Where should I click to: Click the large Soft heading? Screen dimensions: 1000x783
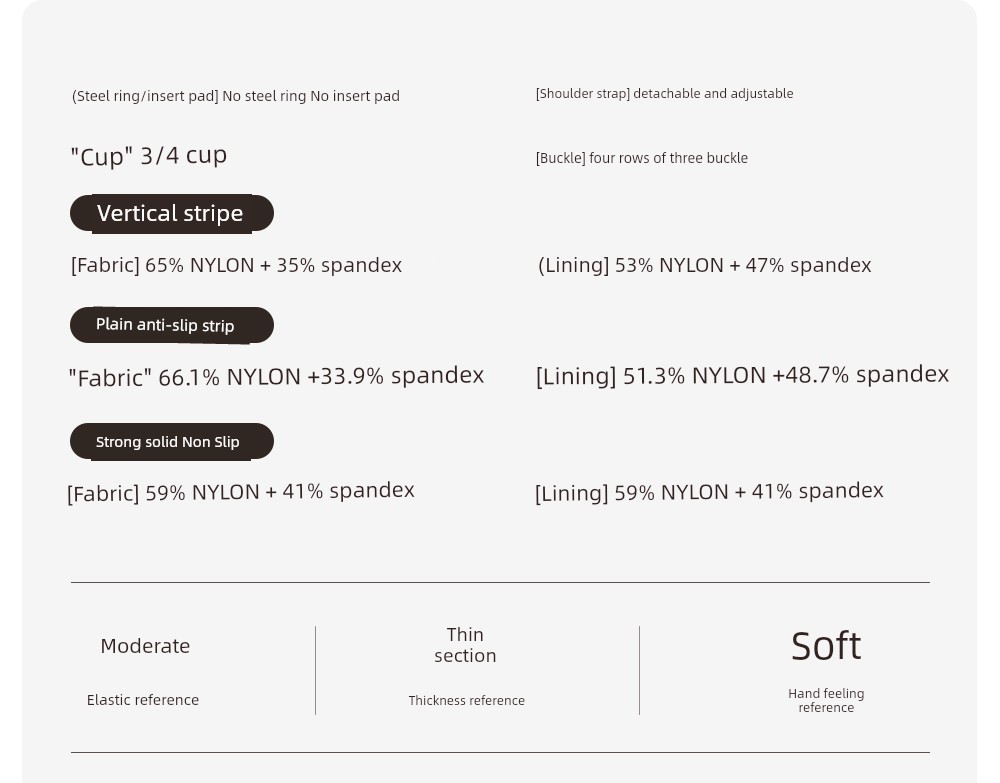(826, 646)
